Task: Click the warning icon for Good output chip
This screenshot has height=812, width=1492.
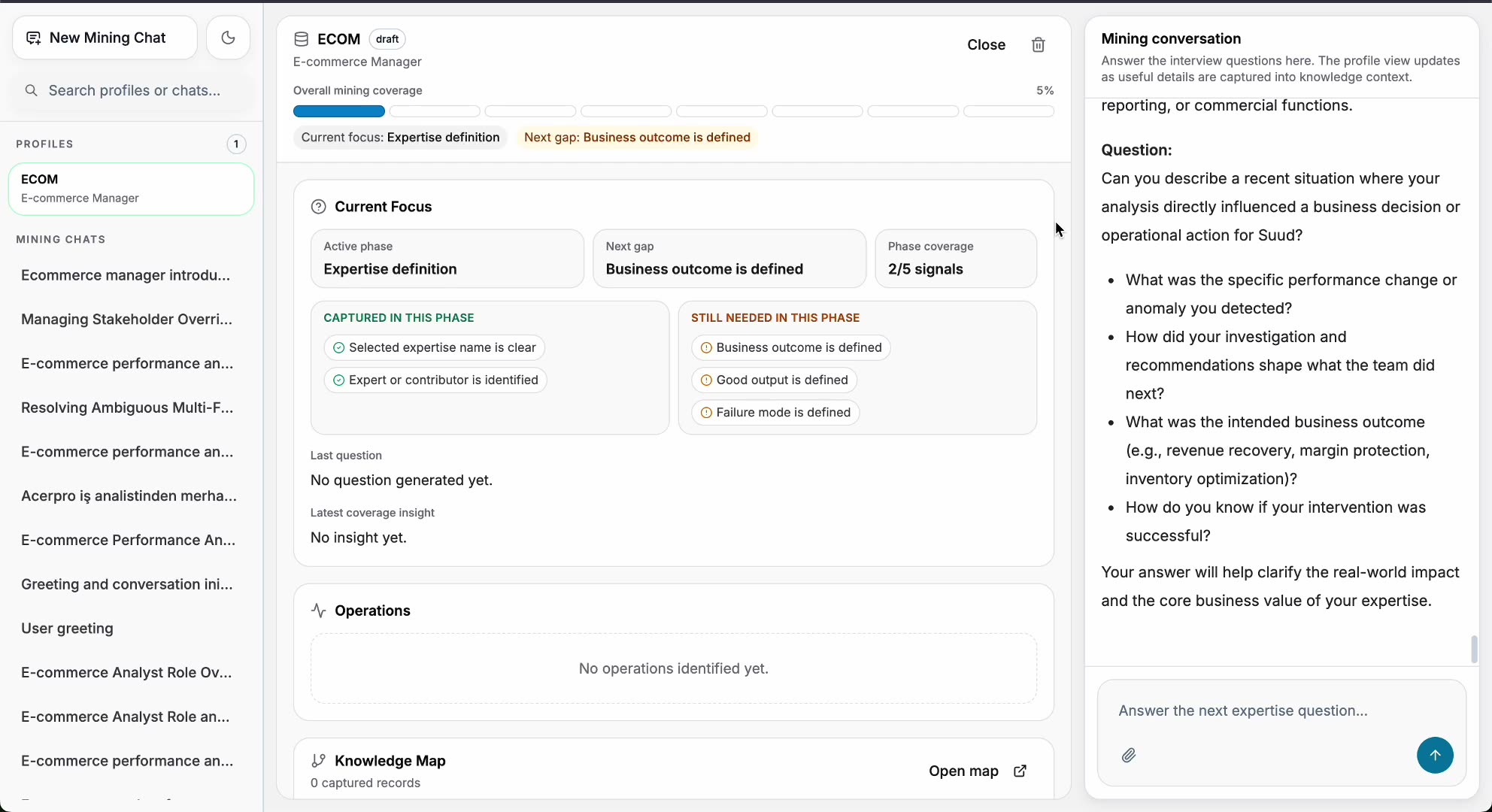Action: [706, 380]
